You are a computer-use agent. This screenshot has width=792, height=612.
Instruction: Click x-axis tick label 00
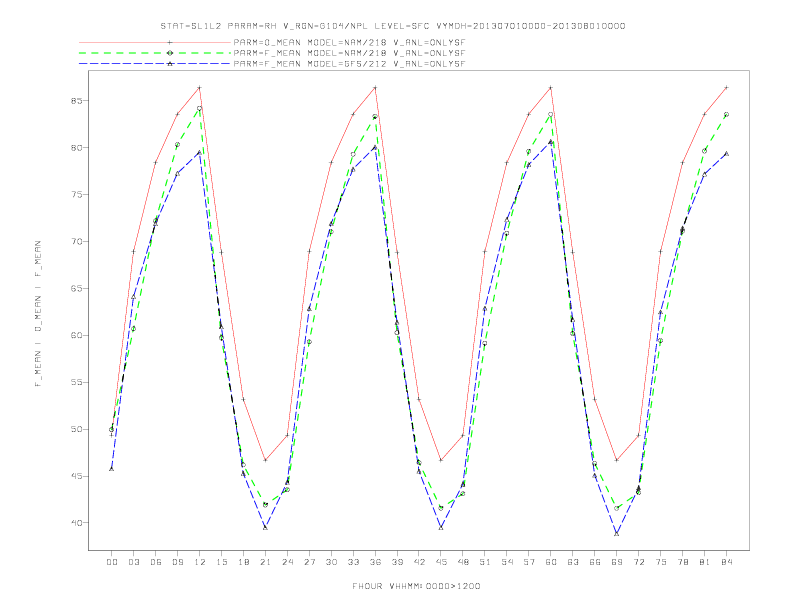click(x=112, y=562)
